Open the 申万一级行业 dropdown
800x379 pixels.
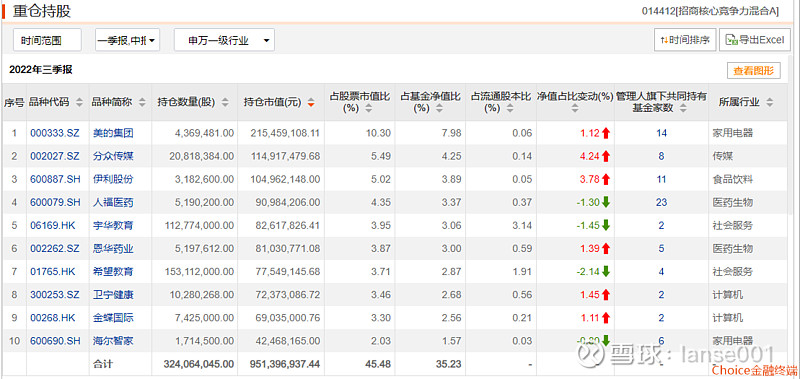coord(224,40)
